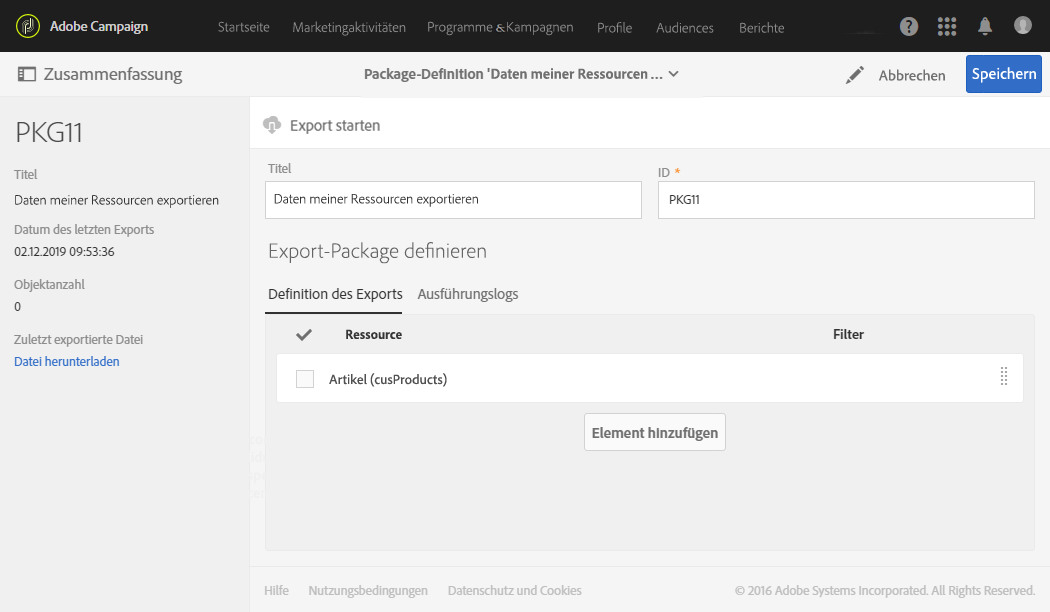Click the Adobe Campaign logo icon
The height and width of the screenshot is (612, 1050).
click(29, 26)
